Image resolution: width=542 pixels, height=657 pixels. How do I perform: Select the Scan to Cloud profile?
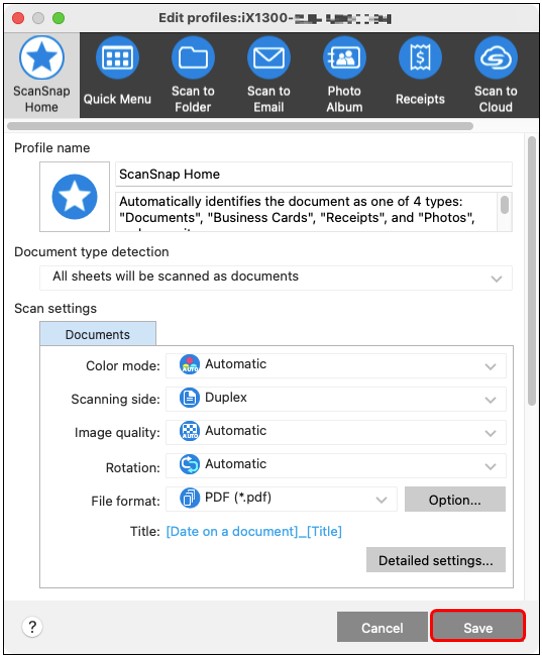[496, 58]
